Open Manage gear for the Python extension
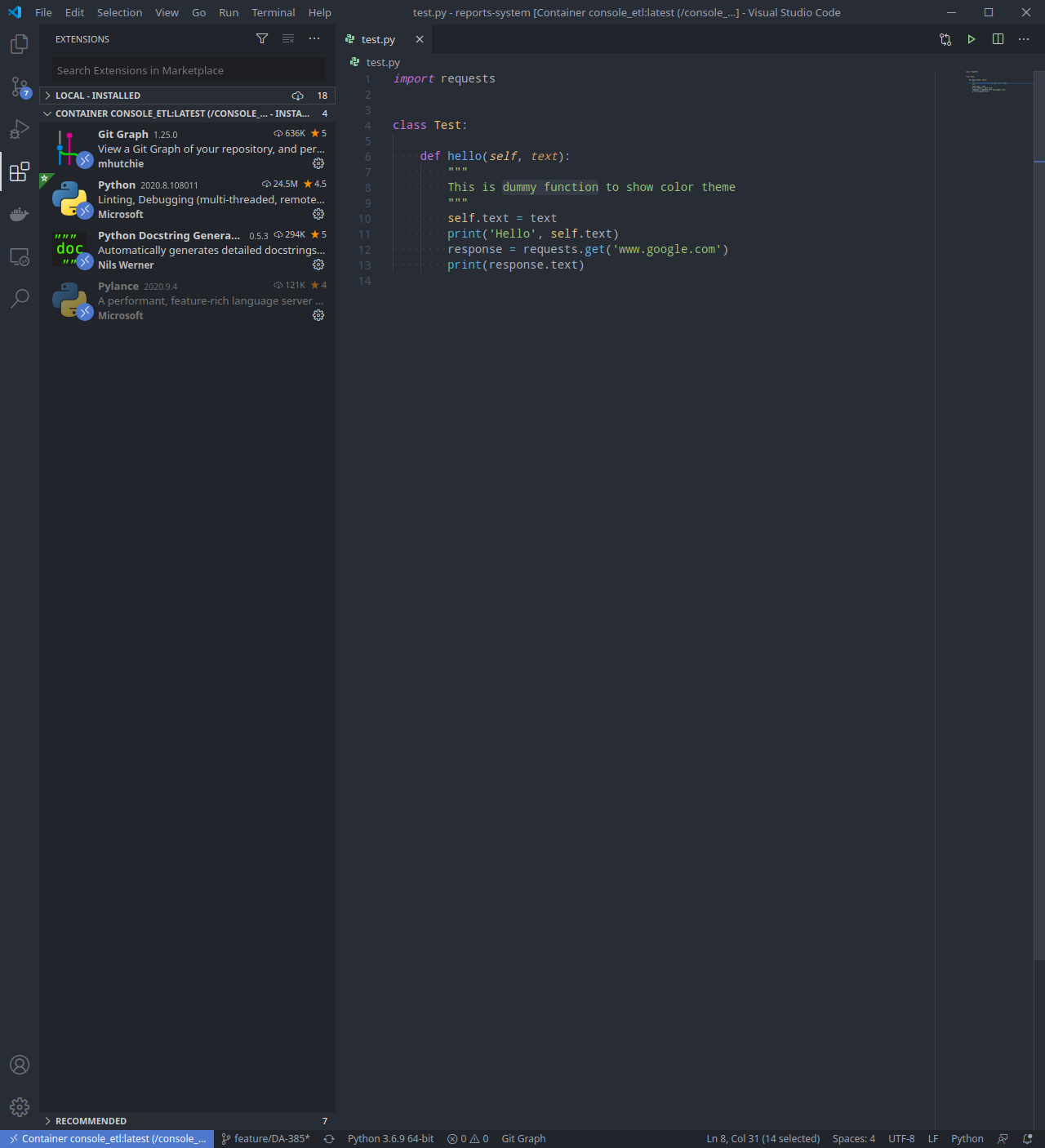Image resolution: width=1045 pixels, height=1148 pixels. pos(318,214)
